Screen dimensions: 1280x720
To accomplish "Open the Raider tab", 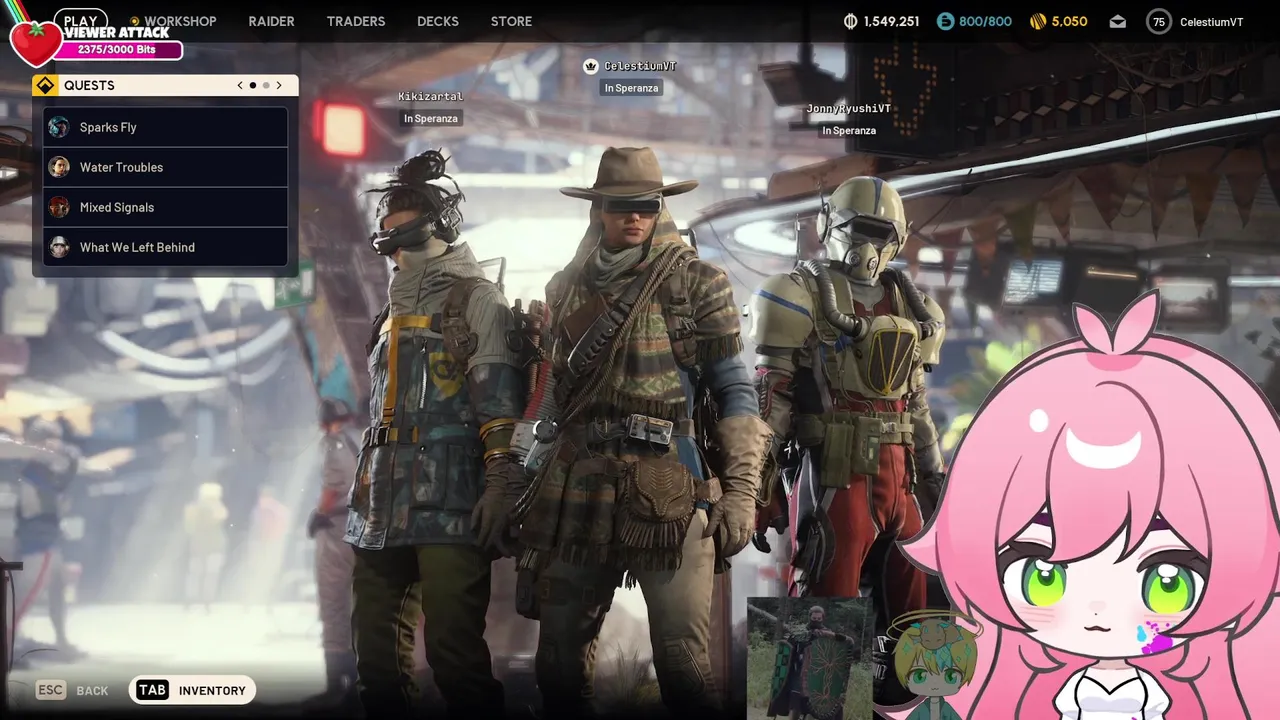I will click(x=271, y=21).
